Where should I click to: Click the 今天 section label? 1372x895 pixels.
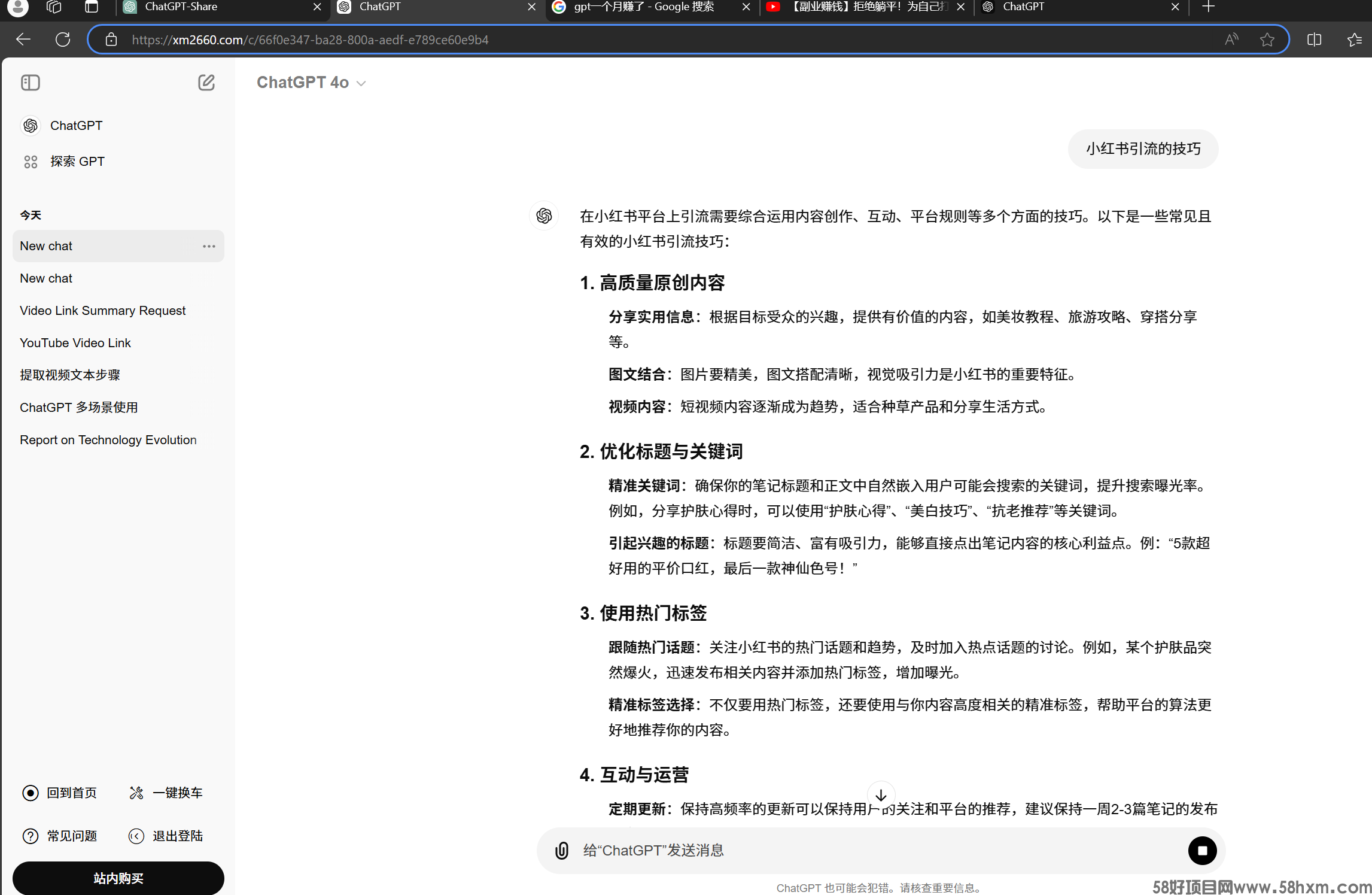tap(31, 216)
